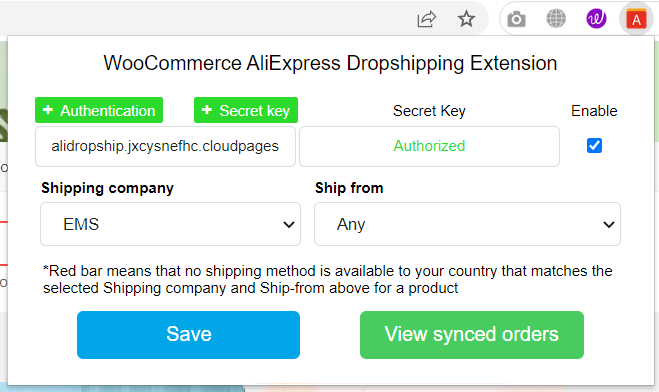Click the green Authentication button
This screenshot has height=392, width=659.
coord(99,110)
